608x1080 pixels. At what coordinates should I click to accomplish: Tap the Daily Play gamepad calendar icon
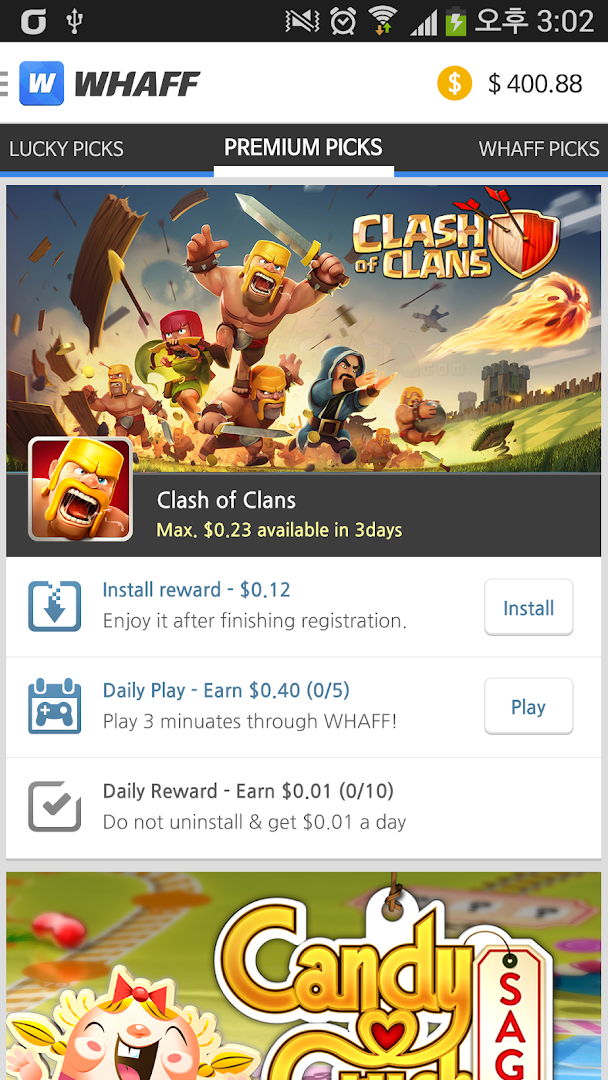(54, 706)
